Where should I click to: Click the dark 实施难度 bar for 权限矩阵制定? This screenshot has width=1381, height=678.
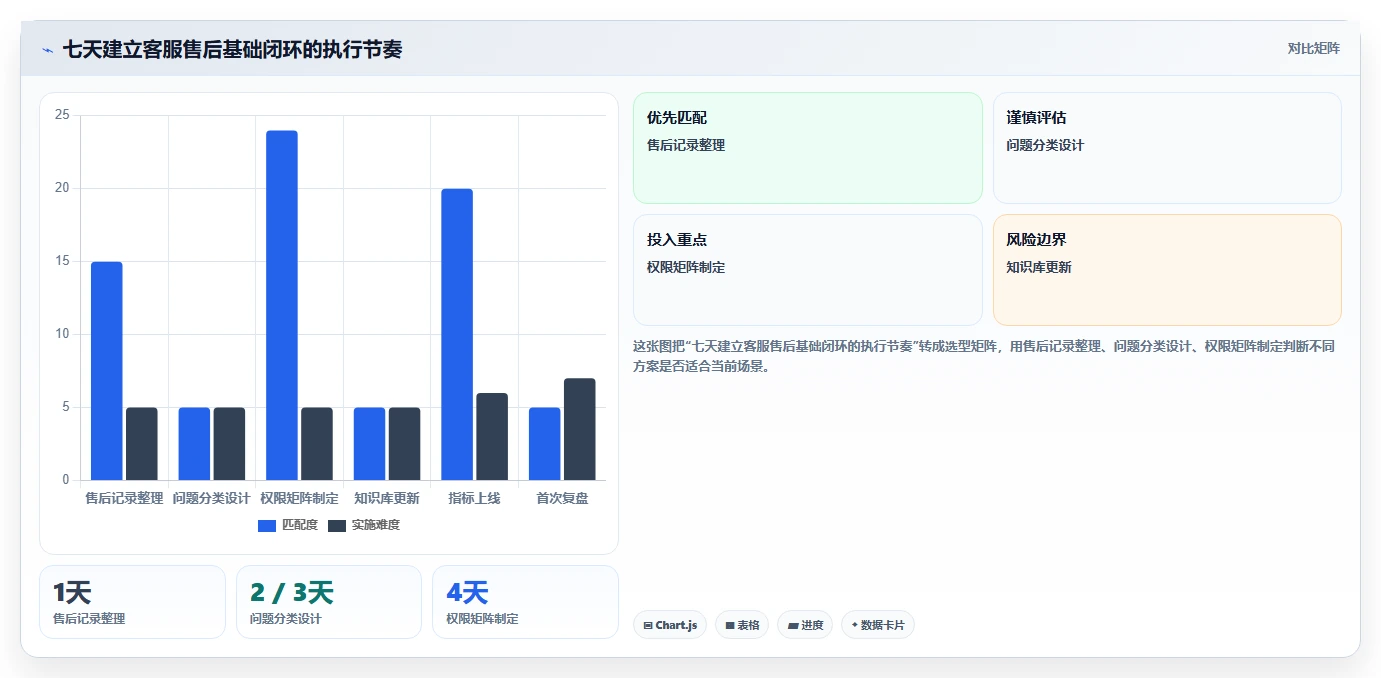[x=317, y=444]
